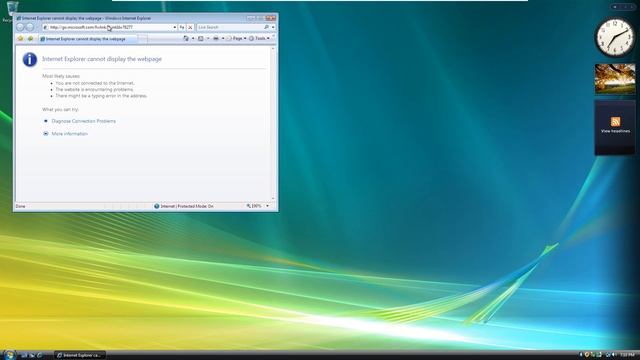Open the Windows Start orb
640x360 pixels.
coord(9,355)
